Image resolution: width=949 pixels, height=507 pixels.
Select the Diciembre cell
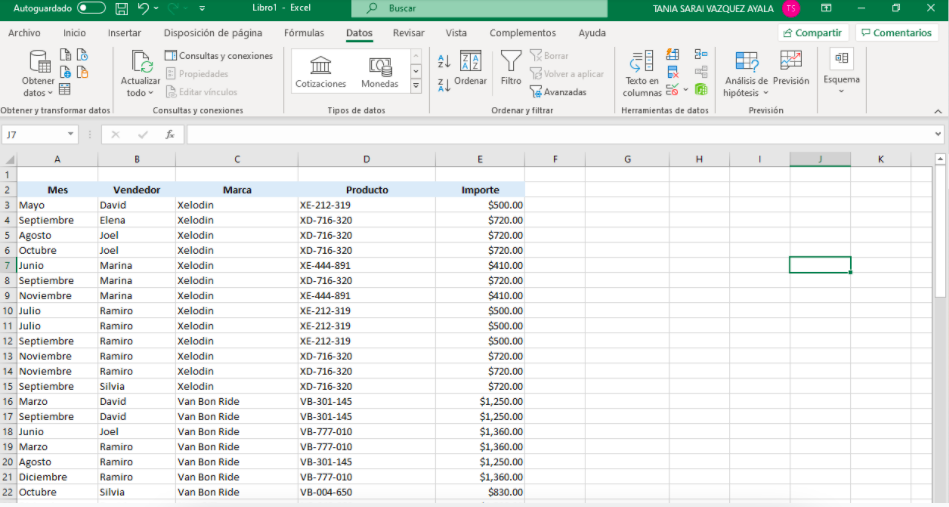(x=57, y=477)
